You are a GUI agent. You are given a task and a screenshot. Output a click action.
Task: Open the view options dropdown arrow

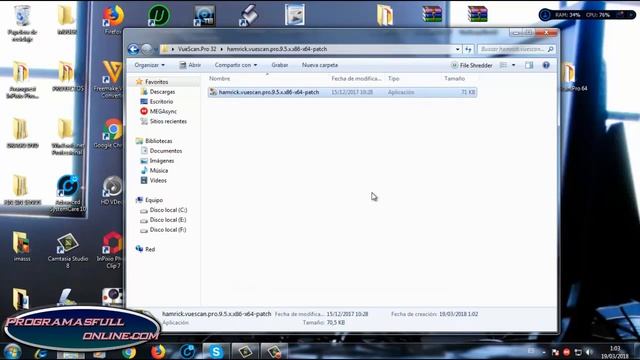pos(513,65)
